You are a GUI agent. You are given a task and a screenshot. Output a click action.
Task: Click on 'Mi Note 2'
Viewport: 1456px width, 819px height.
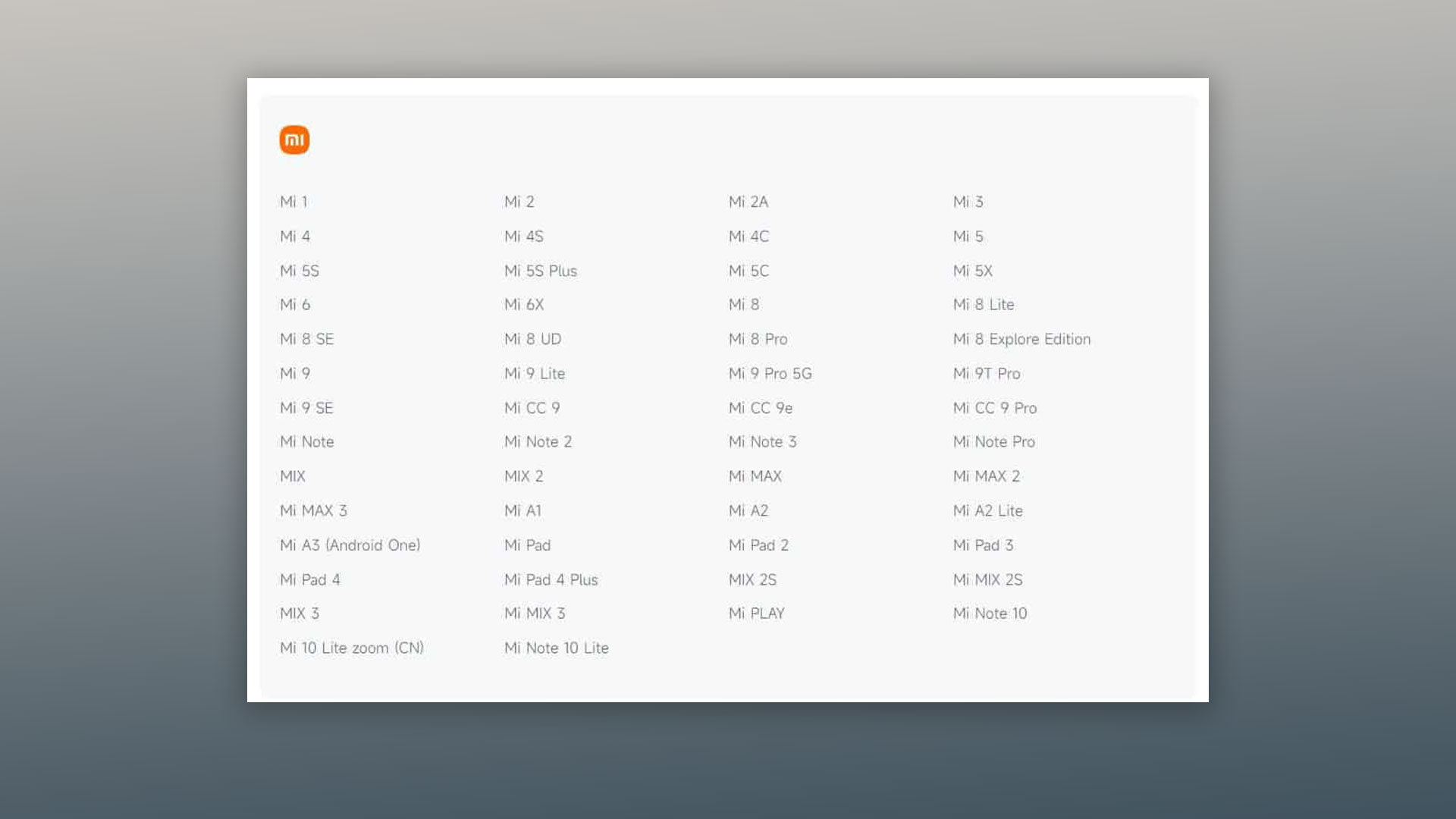click(538, 442)
